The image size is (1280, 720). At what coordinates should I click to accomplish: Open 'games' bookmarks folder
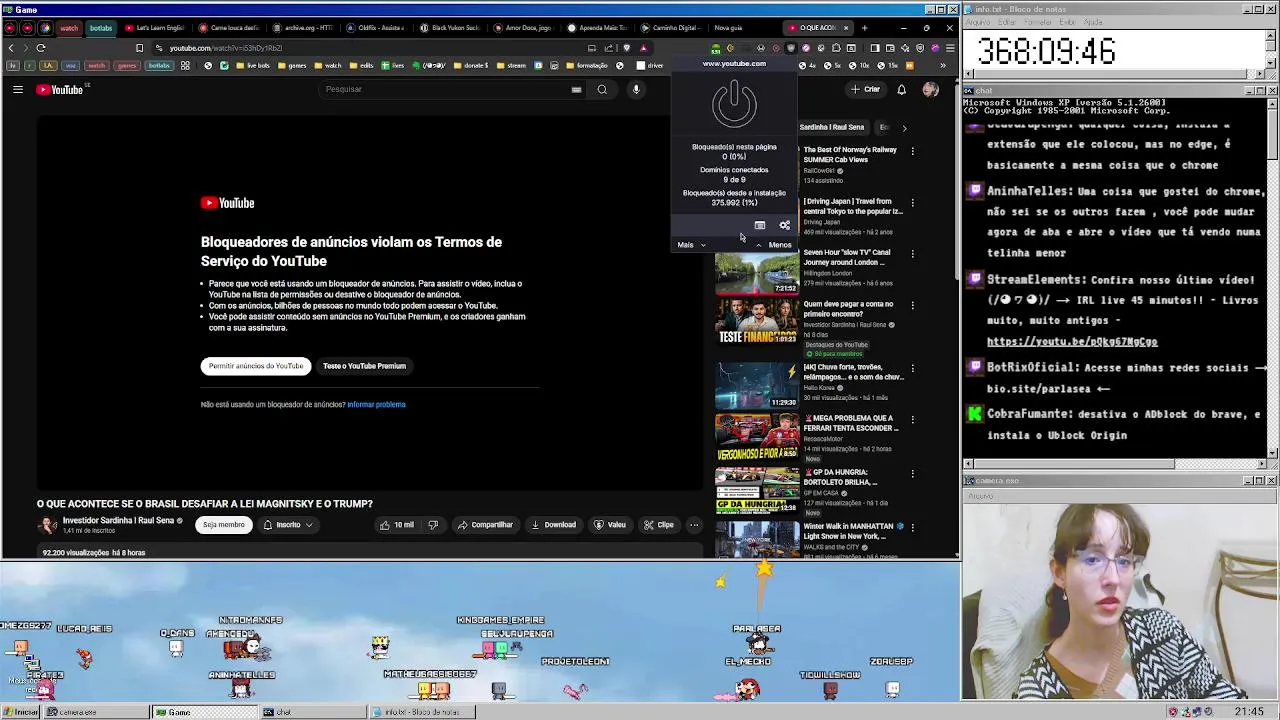292,66
